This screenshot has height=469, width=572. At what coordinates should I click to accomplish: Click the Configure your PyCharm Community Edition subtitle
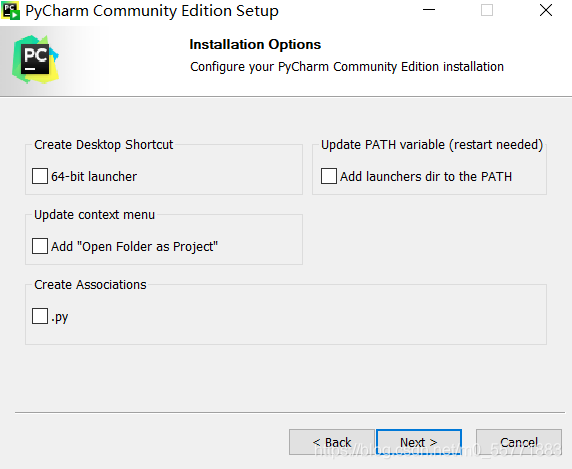[x=347, y=67]
